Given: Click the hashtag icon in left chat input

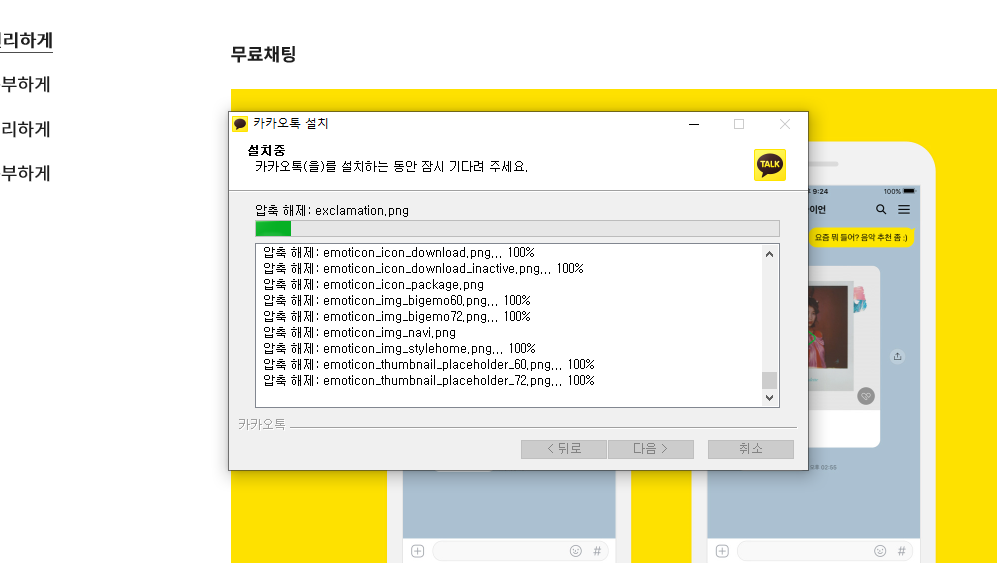Looking at the screenshot, I should [597, 551].
